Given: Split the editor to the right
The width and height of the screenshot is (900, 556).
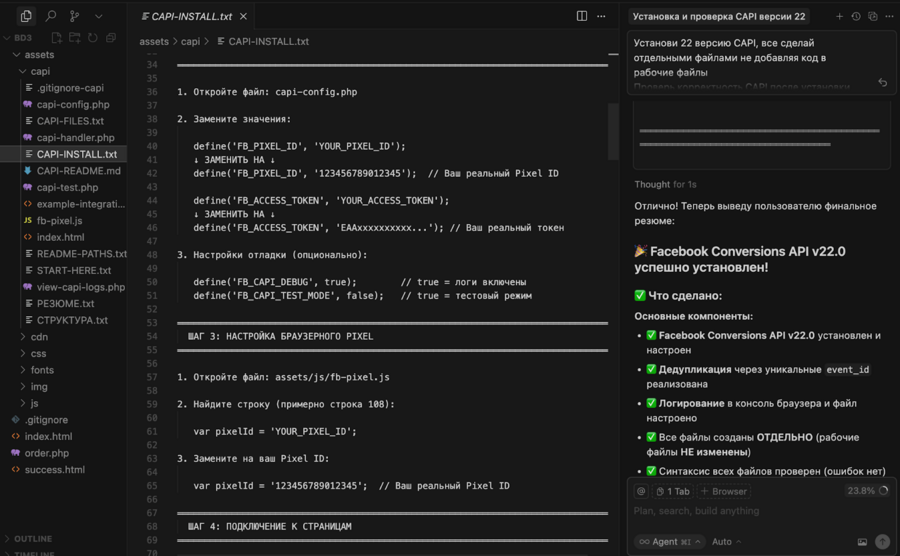Looking at the screenshot, I should point(582,16).
